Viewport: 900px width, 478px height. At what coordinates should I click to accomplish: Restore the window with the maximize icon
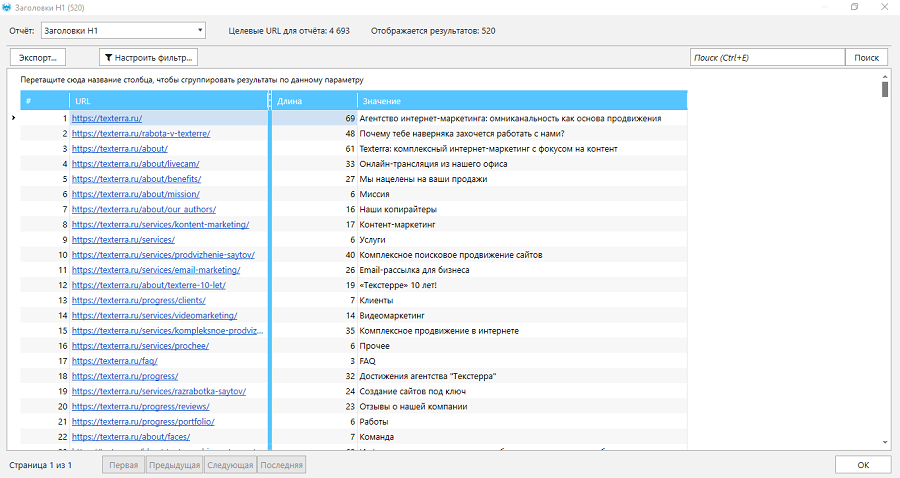pos(854,7)
